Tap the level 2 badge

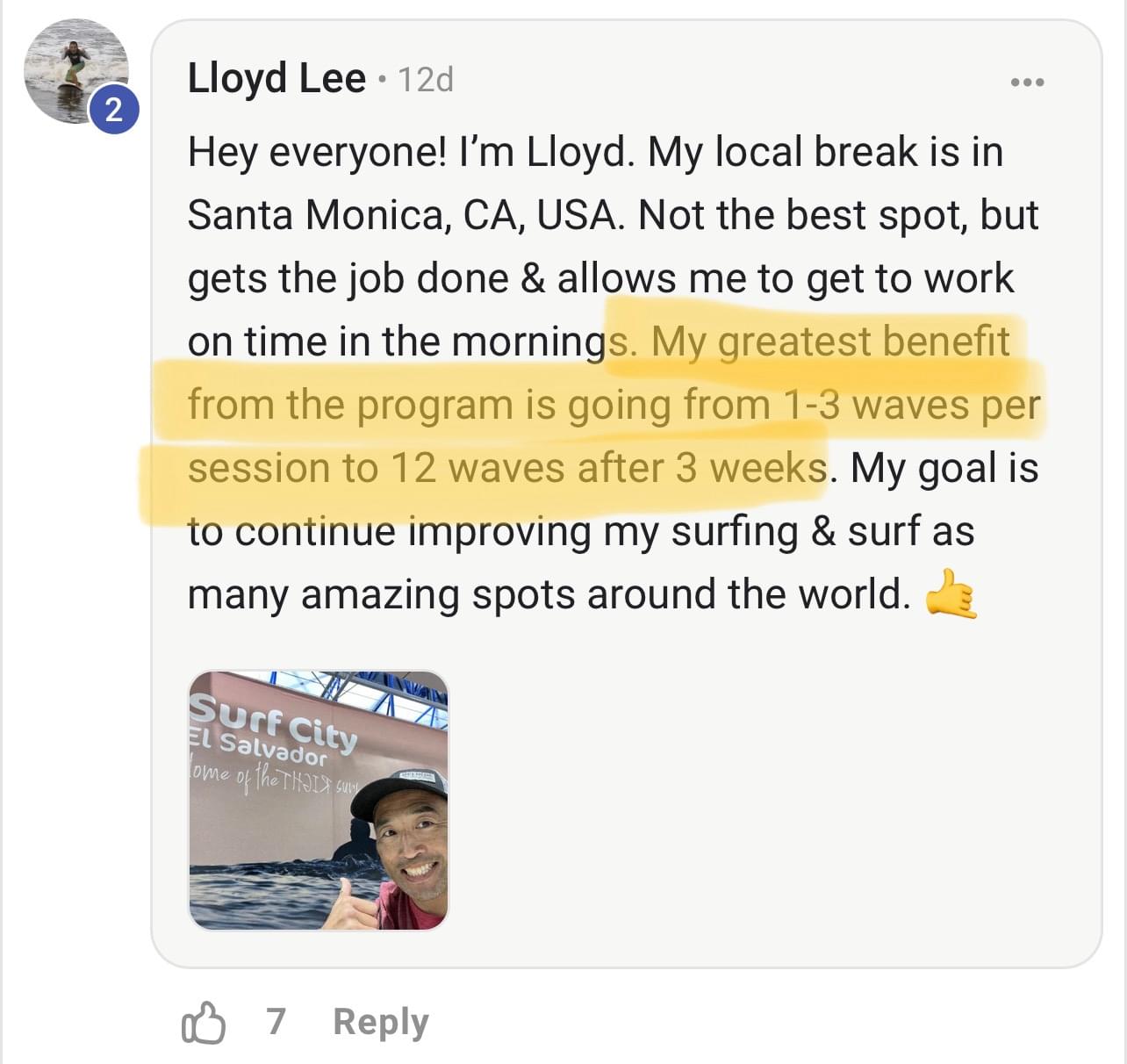click(114, 111)
